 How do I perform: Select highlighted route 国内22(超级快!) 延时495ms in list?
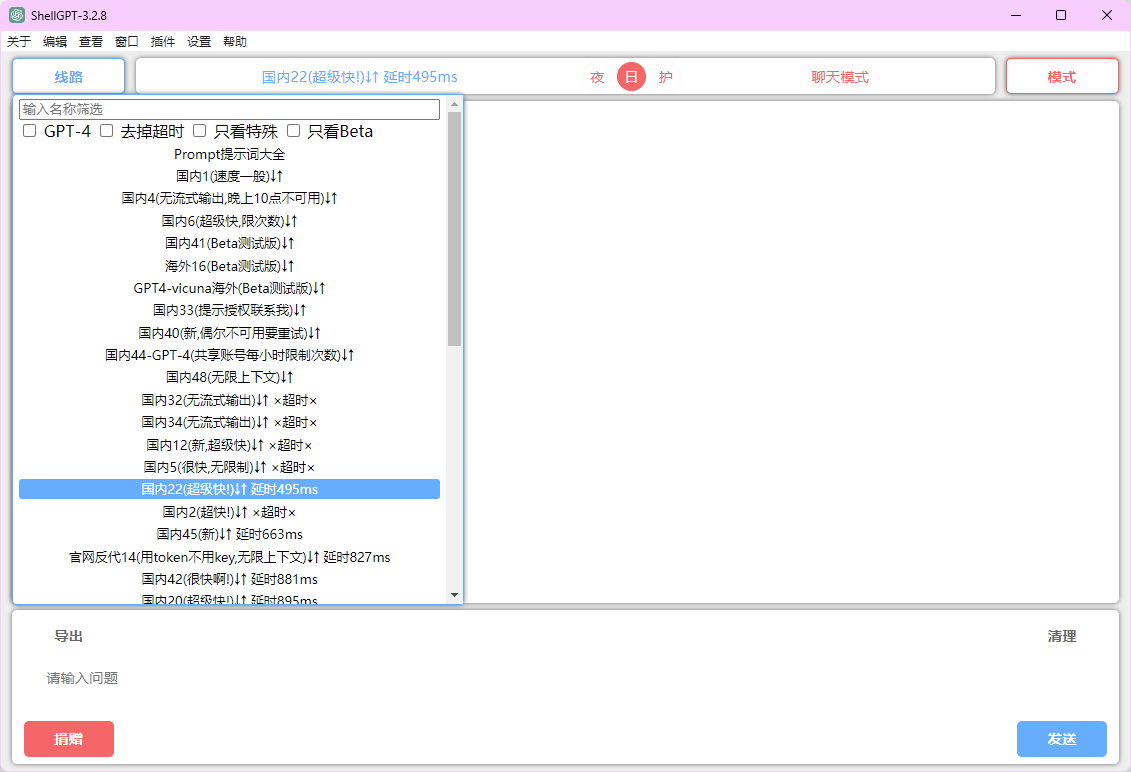click(x=229, y=489)
